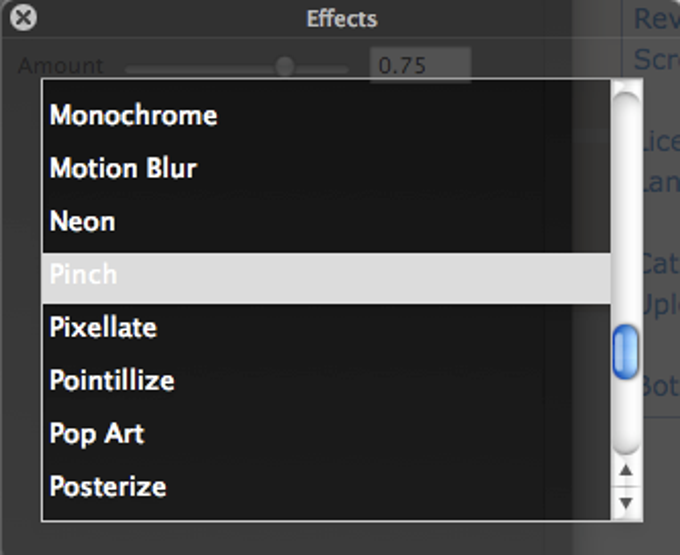
Task: Choose Motion Blur from the effects list
Action: click(326, 168)
